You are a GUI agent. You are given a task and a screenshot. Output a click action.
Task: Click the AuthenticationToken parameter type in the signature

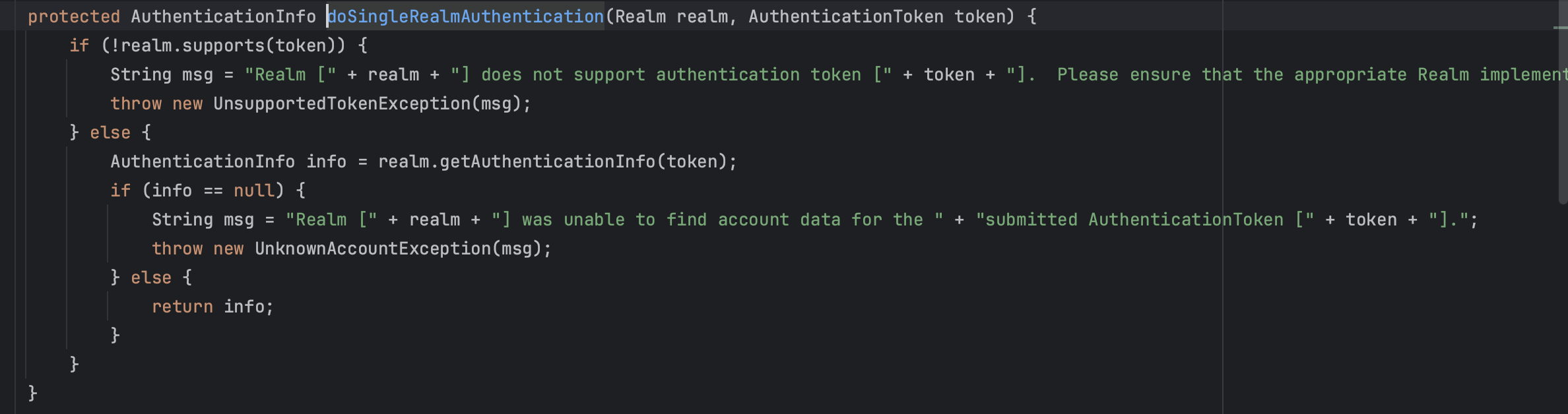coord(846,16)
